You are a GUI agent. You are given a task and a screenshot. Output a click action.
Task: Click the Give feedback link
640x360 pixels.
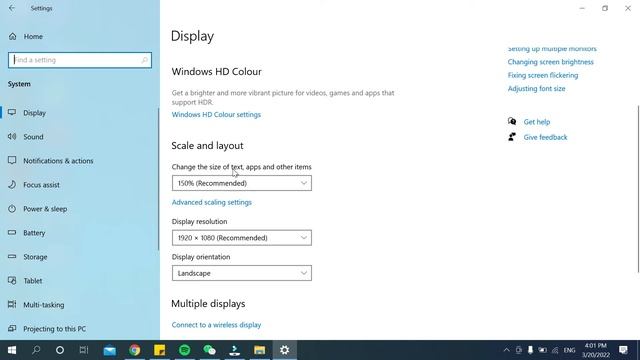coord(545,138)
